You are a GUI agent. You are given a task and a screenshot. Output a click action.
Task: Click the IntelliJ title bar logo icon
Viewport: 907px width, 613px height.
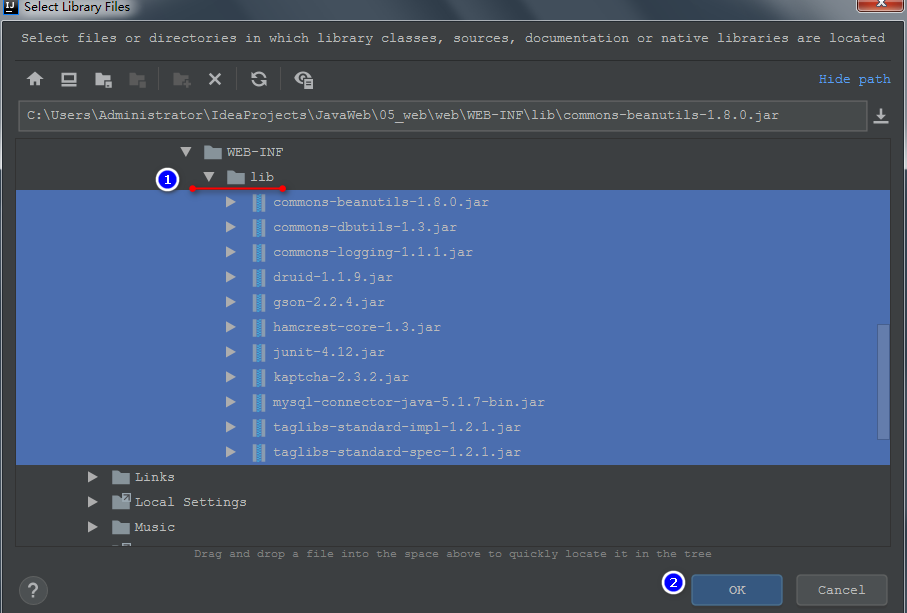(11, 6)
